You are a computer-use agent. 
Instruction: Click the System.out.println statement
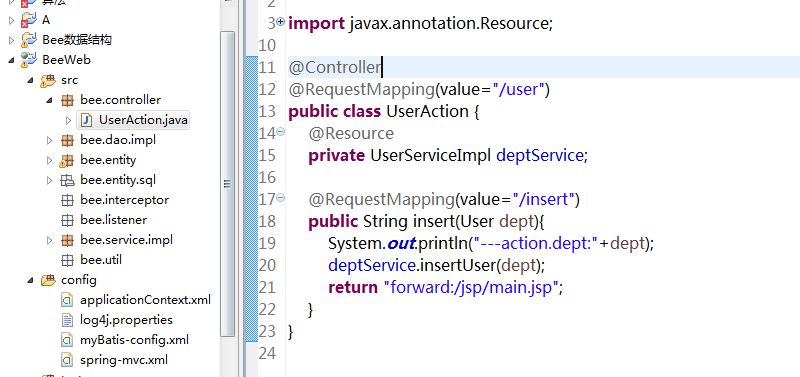pyautogui.click(x=491, y=243)
